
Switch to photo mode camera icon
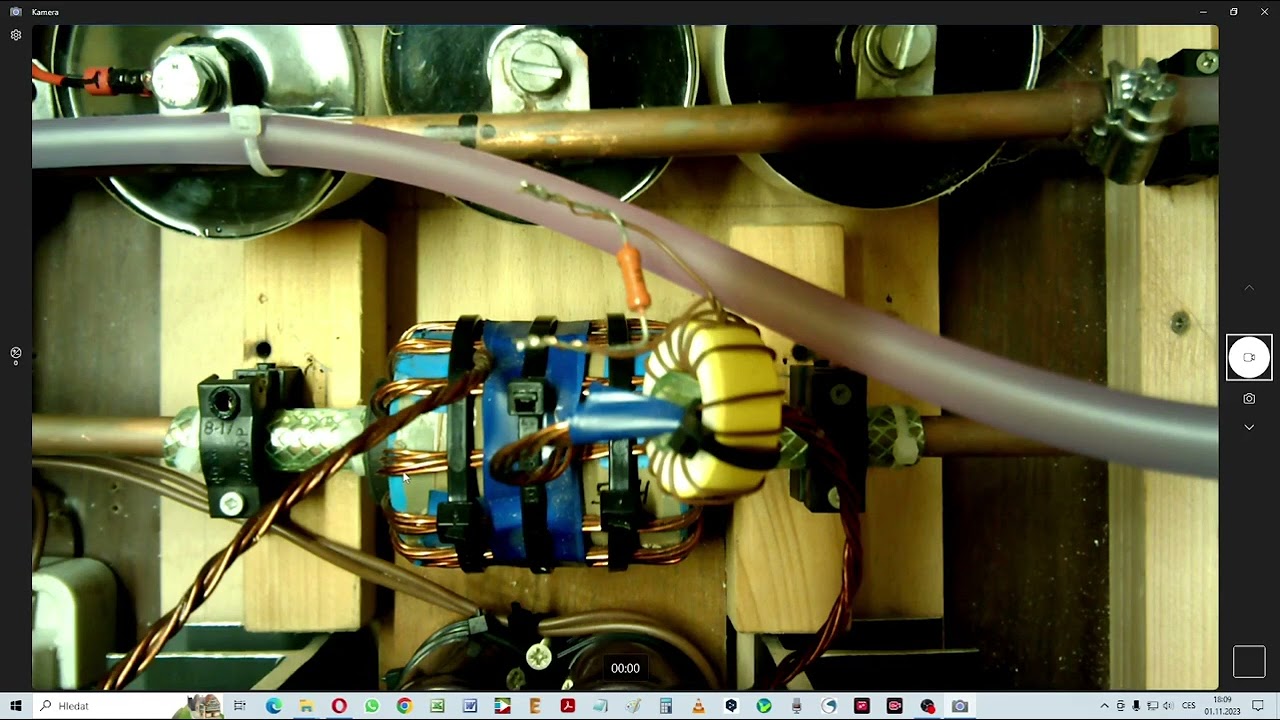(x=1249, y=398)
